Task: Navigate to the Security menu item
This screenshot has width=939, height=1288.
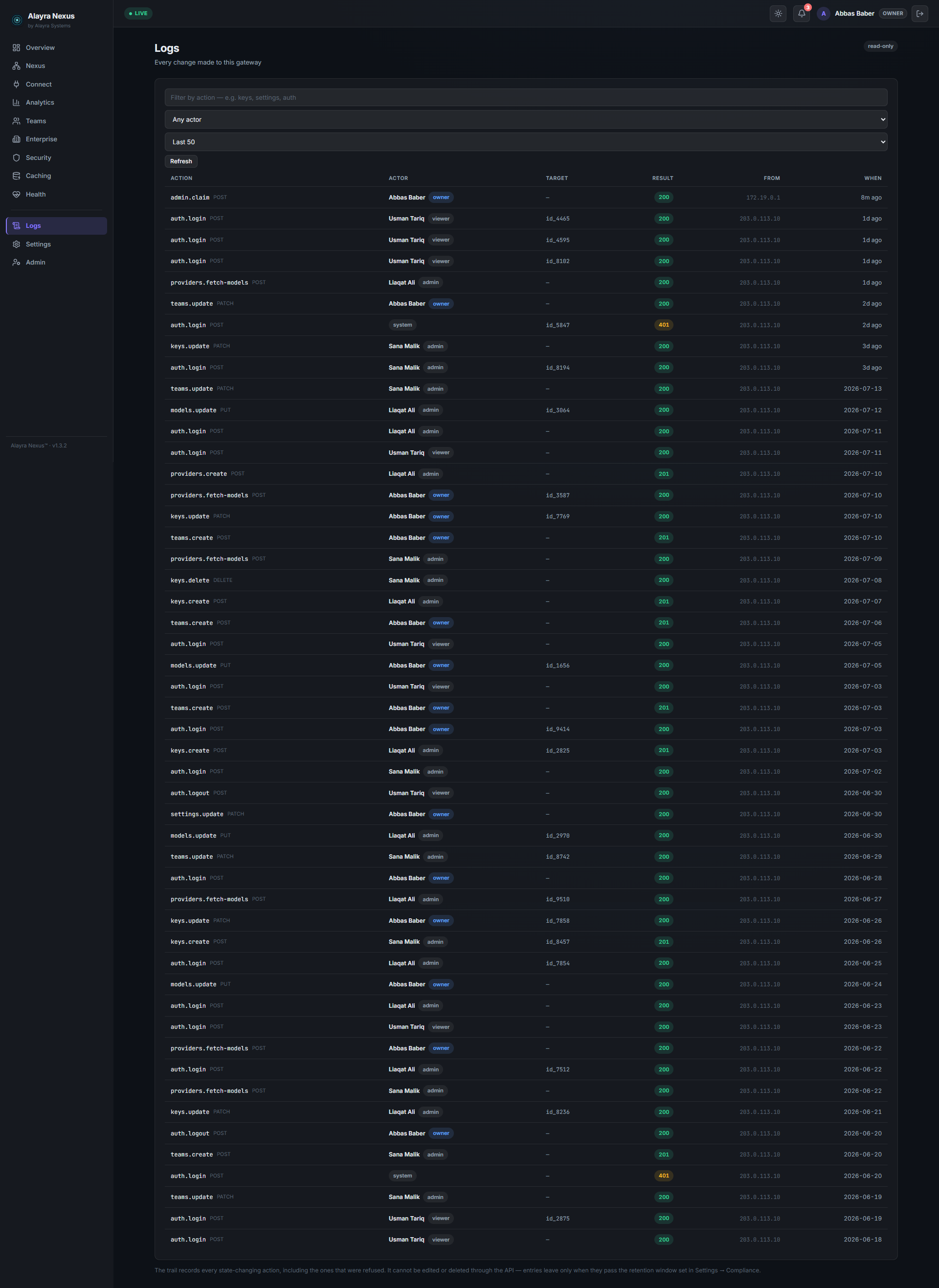Action: pos(56,157)
